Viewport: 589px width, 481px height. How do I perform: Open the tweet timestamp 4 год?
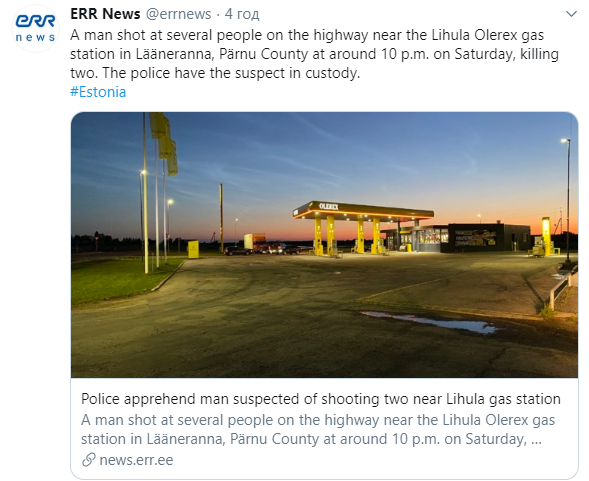242,14
